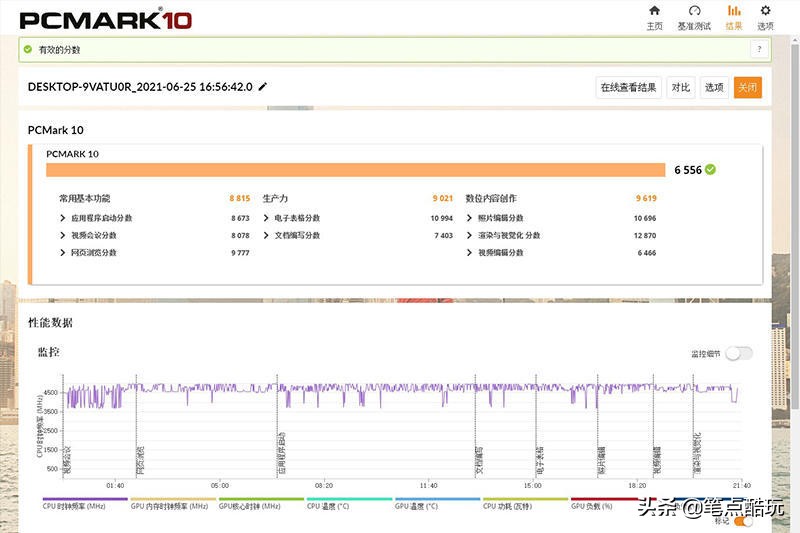The height and width of the screenshot is (533, 800).
Task: Click the 常用基本功能 heading
Action: 85,198
